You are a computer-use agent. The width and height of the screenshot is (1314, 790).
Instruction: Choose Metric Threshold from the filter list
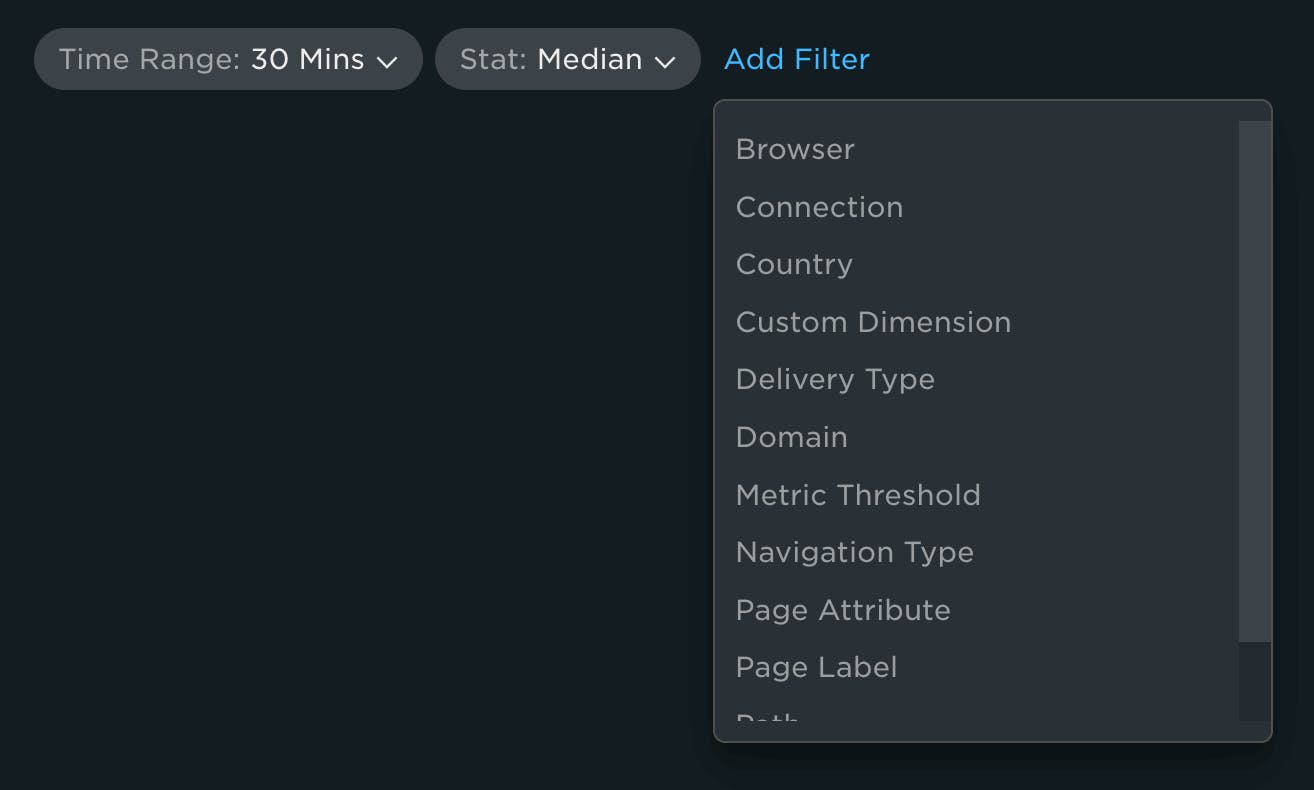point(858,495)
